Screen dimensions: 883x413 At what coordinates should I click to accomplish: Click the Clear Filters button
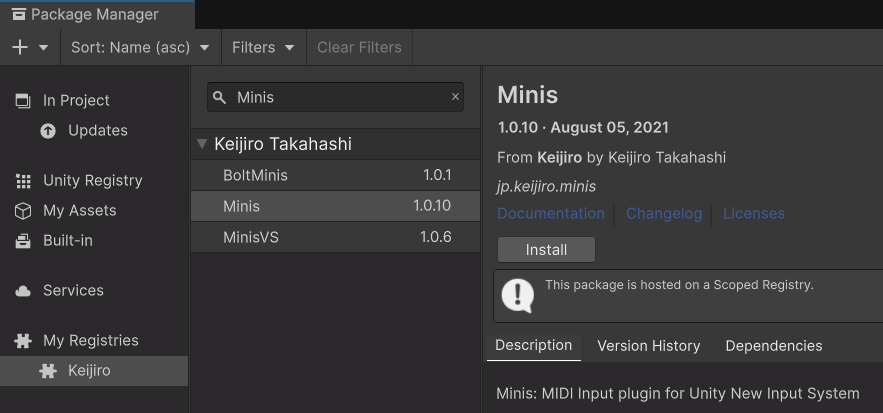359,47
